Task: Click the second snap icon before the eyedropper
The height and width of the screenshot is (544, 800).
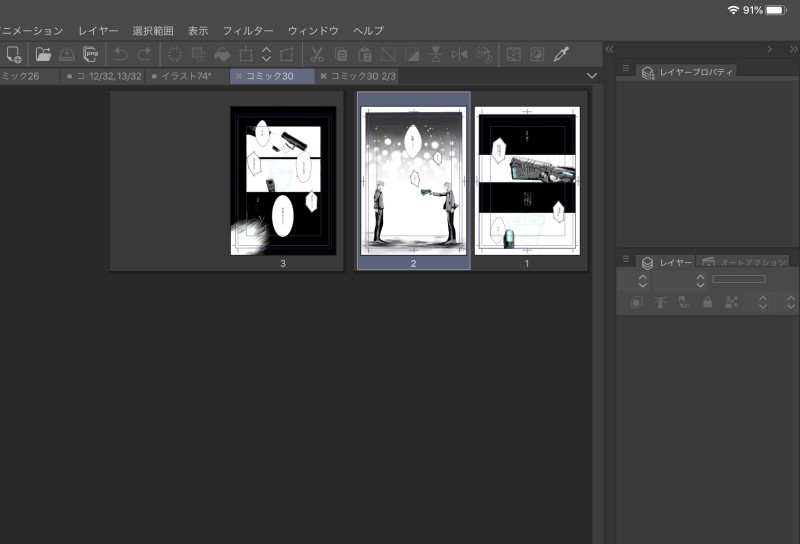Action: 537,54
